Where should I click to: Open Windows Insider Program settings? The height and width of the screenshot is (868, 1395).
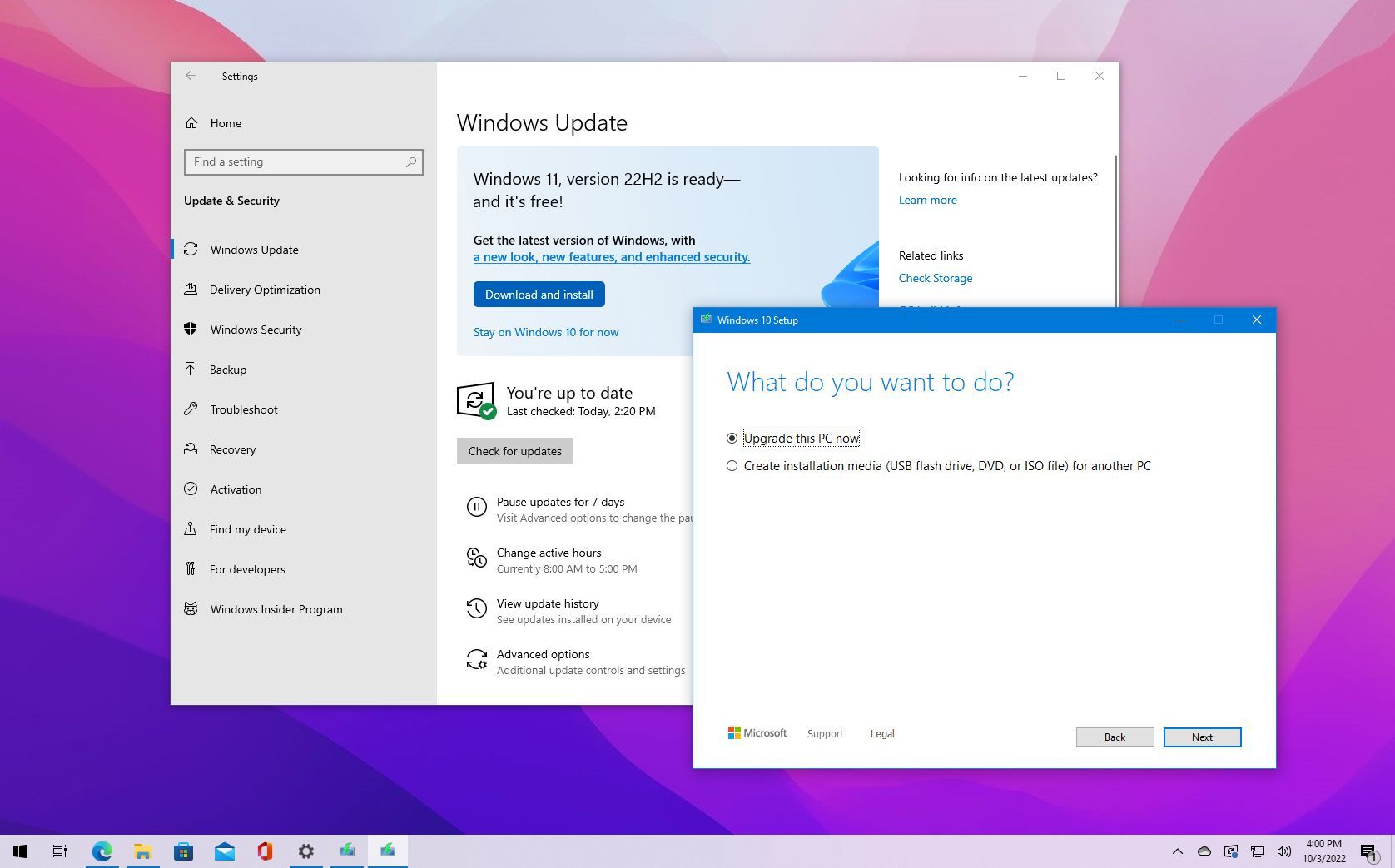(x=276, y=609)
